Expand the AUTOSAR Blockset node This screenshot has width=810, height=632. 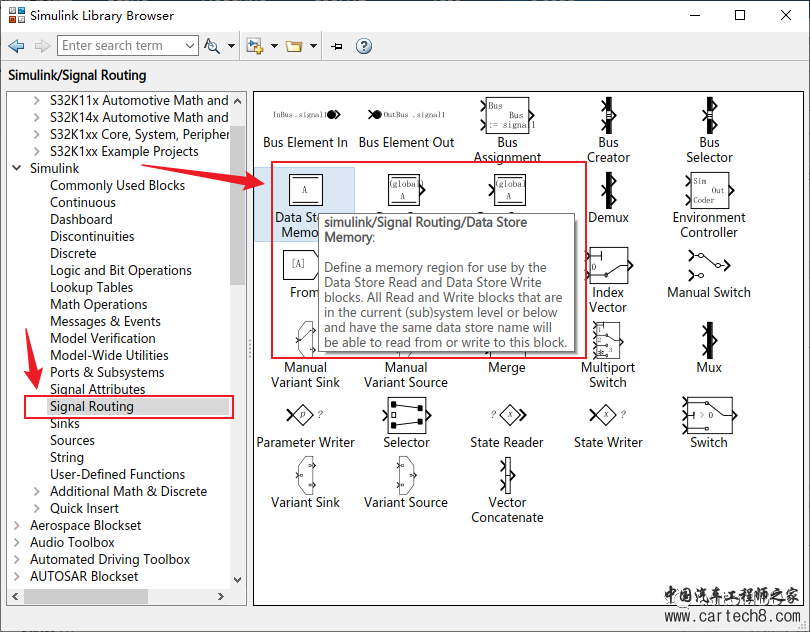point(17,576)
